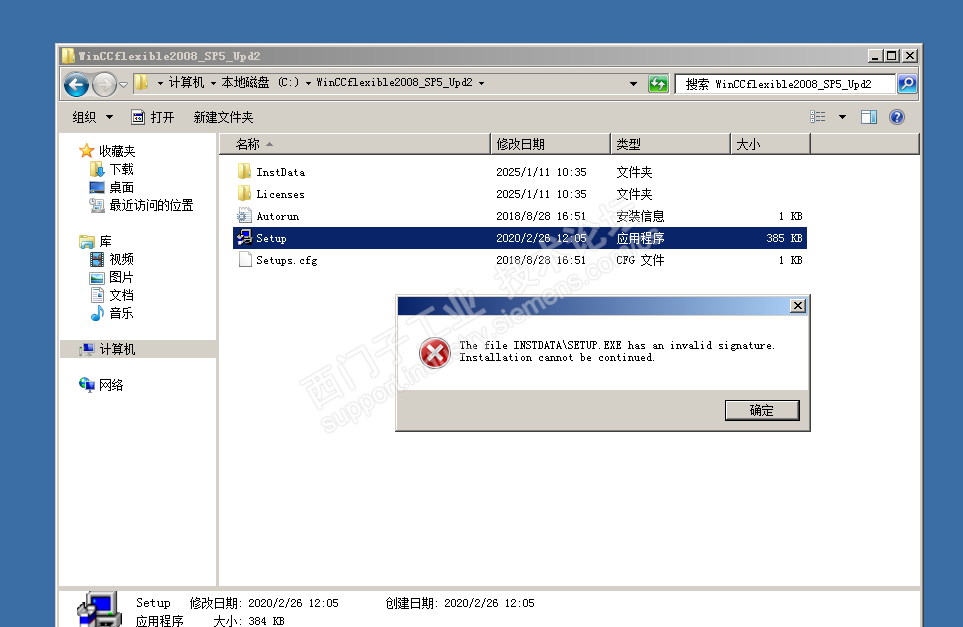This screenshot has width=963, height=627.
Task: Select the Autorun setup info icon
Action: point(244,216)
